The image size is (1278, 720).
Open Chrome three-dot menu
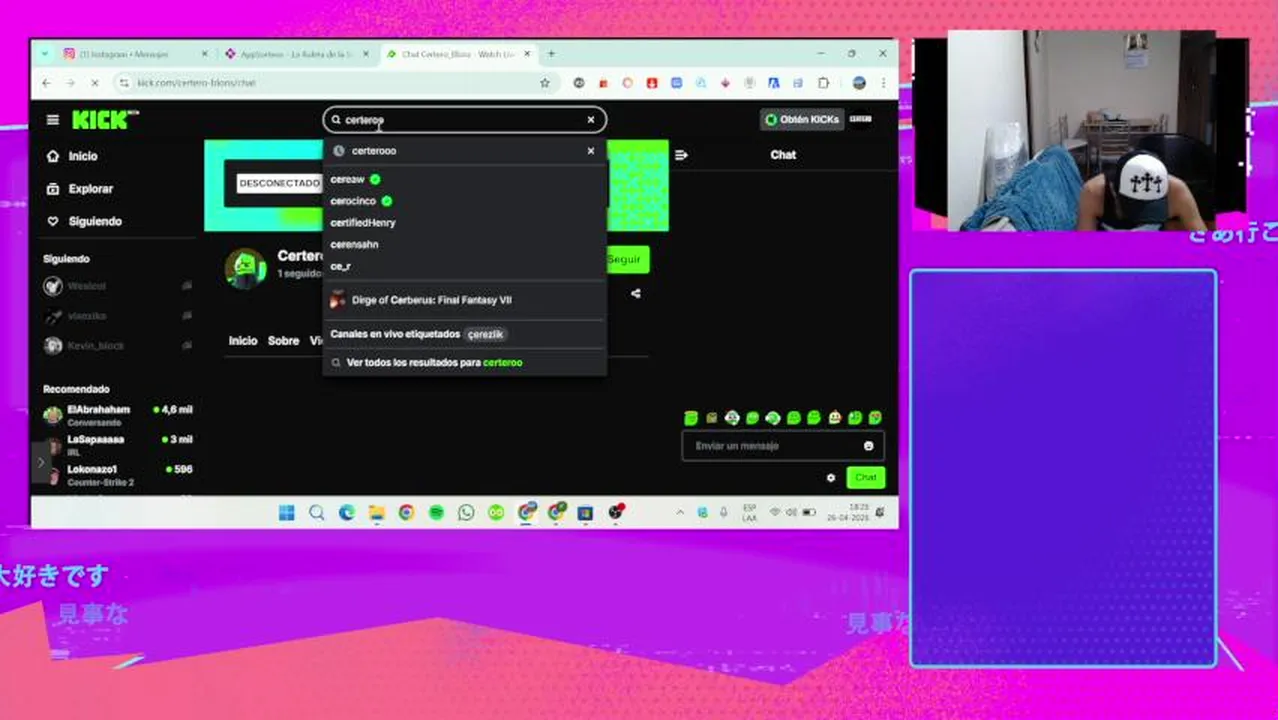883,83
